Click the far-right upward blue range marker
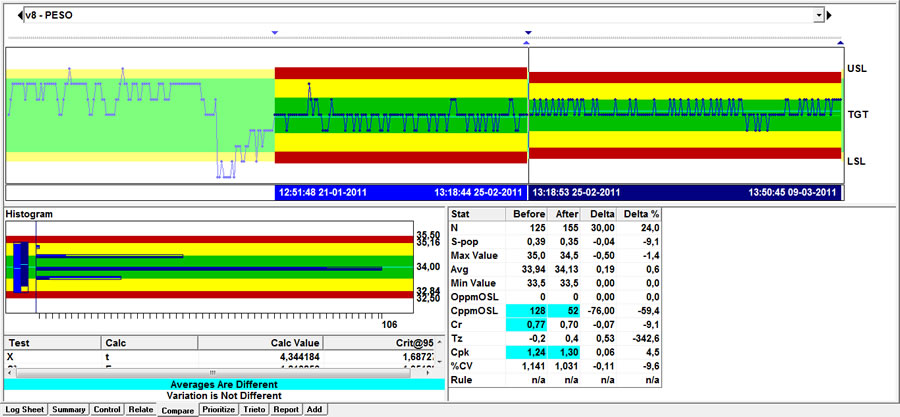900x417 pixels. (840, 42)
